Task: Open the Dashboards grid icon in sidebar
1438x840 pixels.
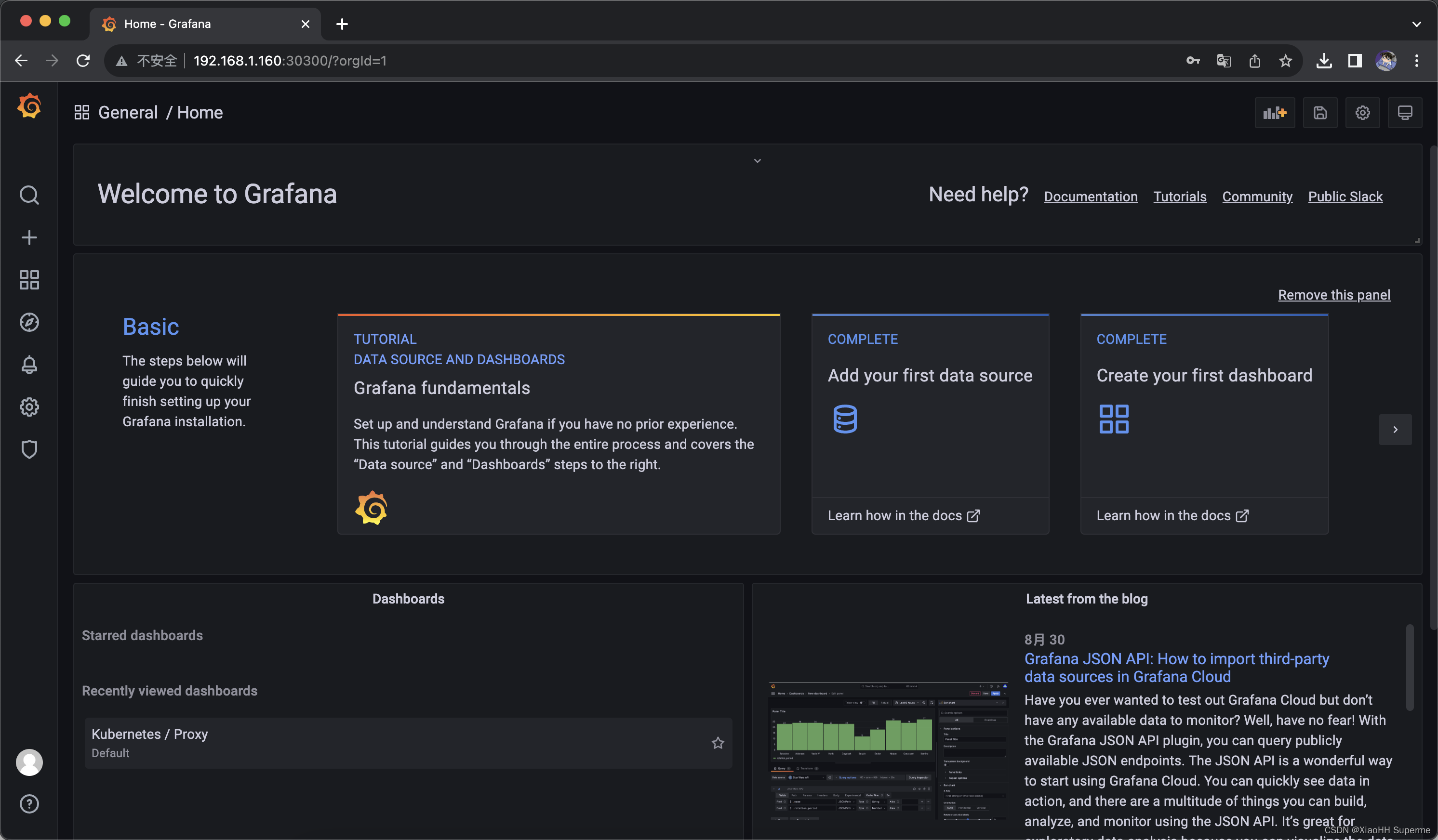Action: pos(29,279)
